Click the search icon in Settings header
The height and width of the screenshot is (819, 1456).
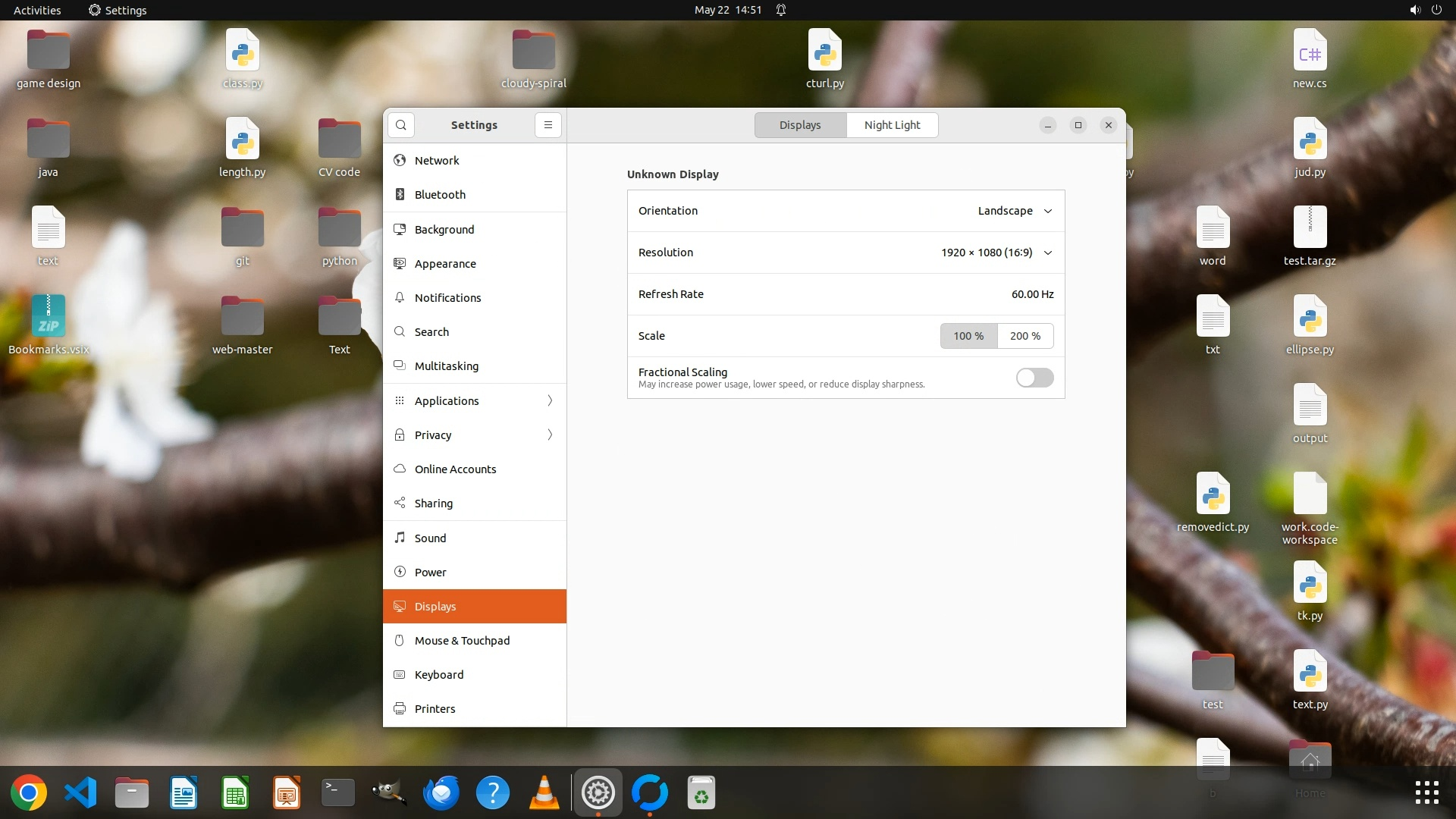401,125
